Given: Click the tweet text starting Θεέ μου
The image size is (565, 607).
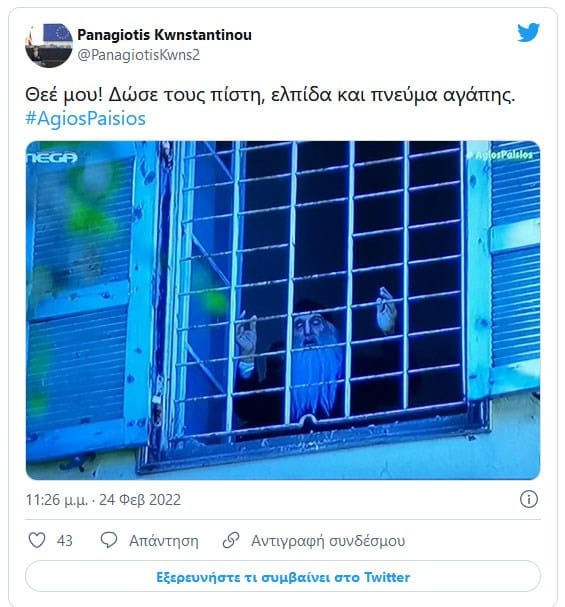Looking at the screenshot, I should [x=270, y=95].
